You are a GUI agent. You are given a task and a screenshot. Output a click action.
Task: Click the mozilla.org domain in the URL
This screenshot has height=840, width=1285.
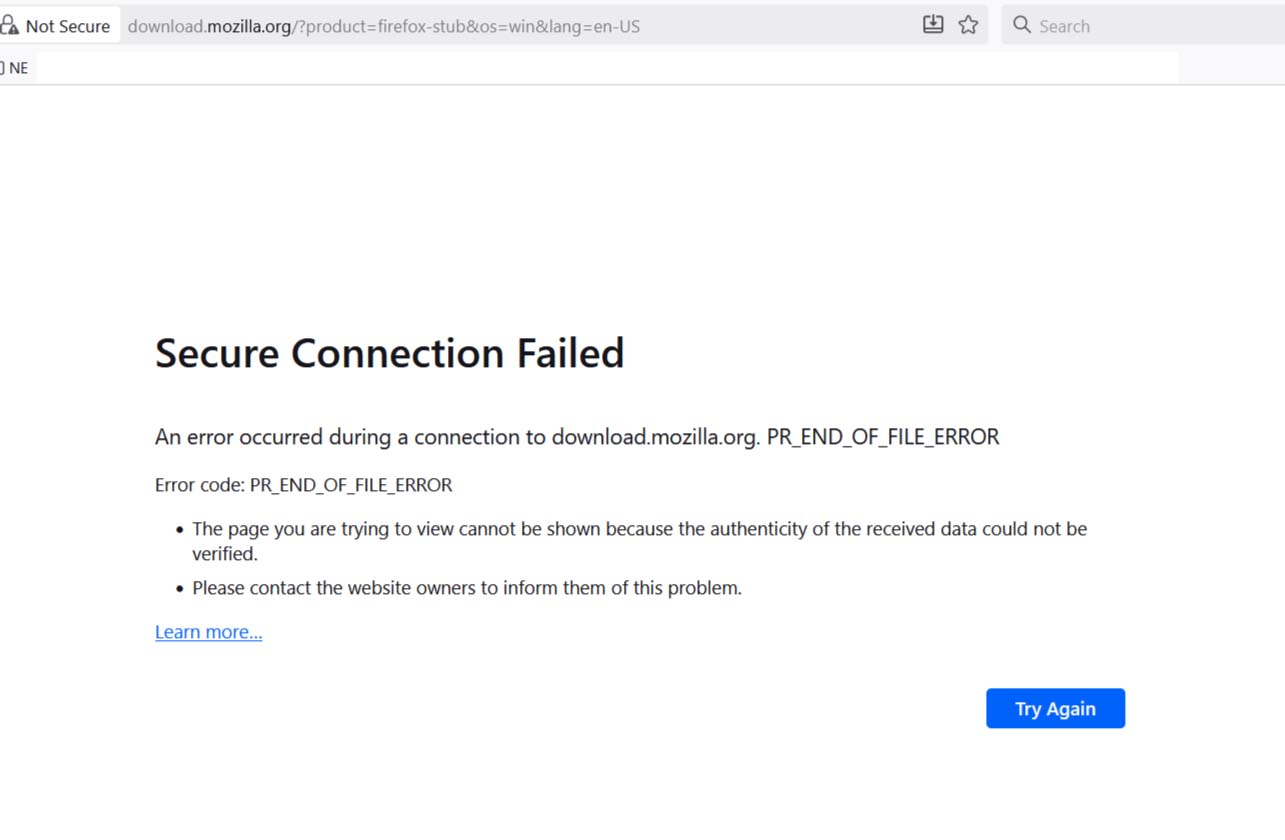click(250, 26)
